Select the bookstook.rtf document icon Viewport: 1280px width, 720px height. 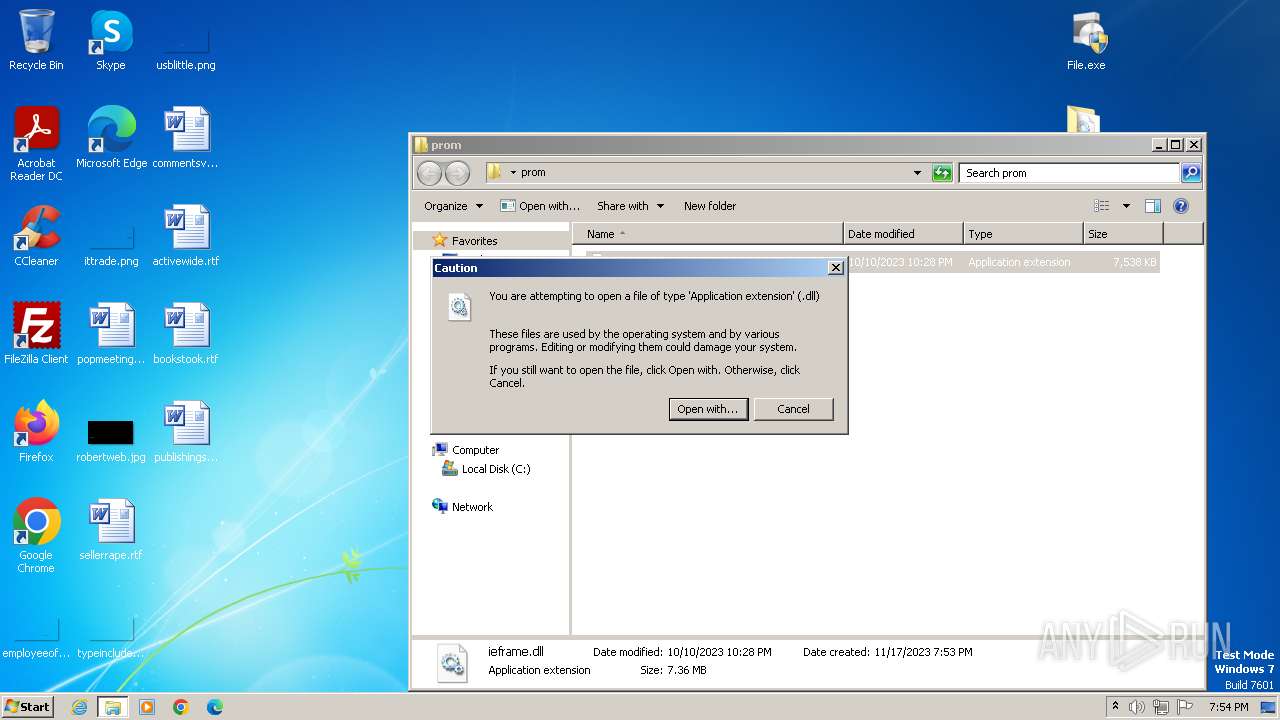[x=185, y=333]
